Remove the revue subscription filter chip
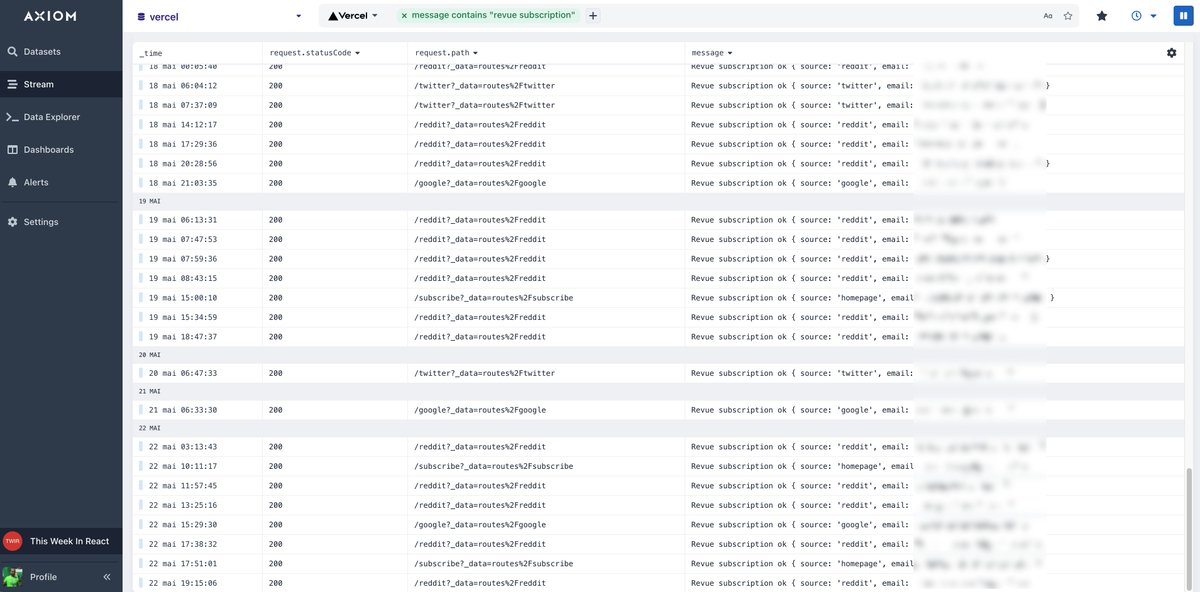The width and height of the screenshot is (1200, 592). [404, 16]
